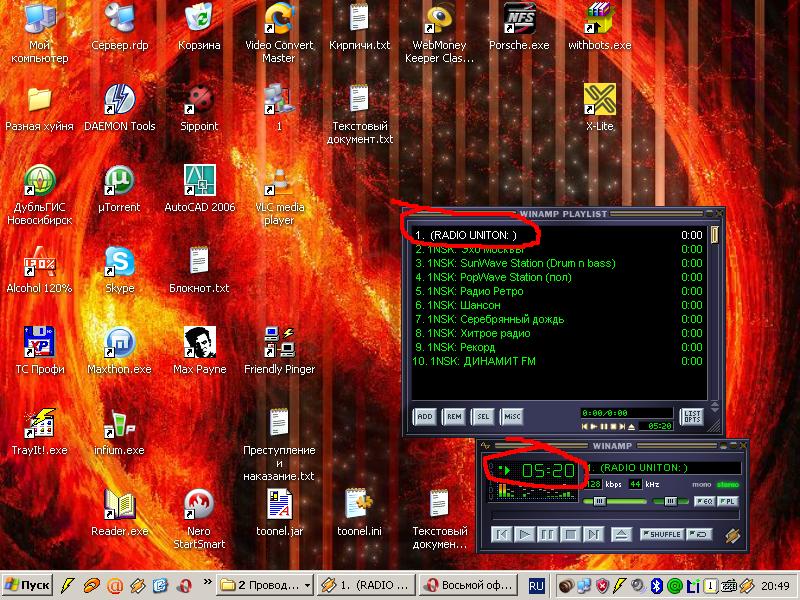800x600 pixels.
Task: Open the MISC menu in Winamp Playlist
Action: (512, 416)
